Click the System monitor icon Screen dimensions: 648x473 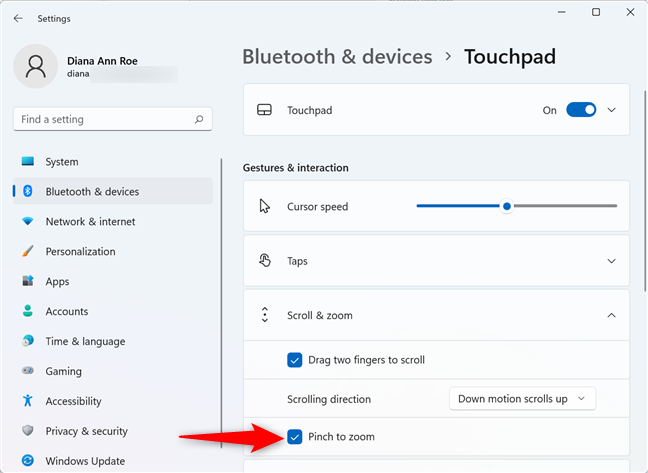coord(28,161)
